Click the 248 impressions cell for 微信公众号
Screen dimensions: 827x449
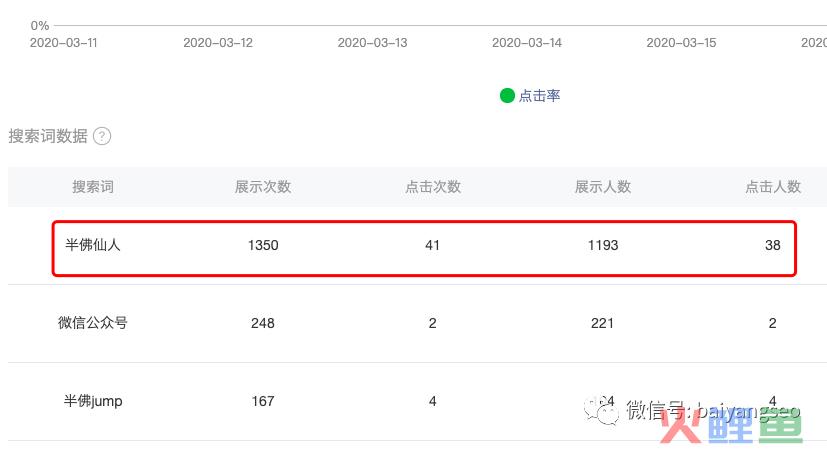point(263,323)
